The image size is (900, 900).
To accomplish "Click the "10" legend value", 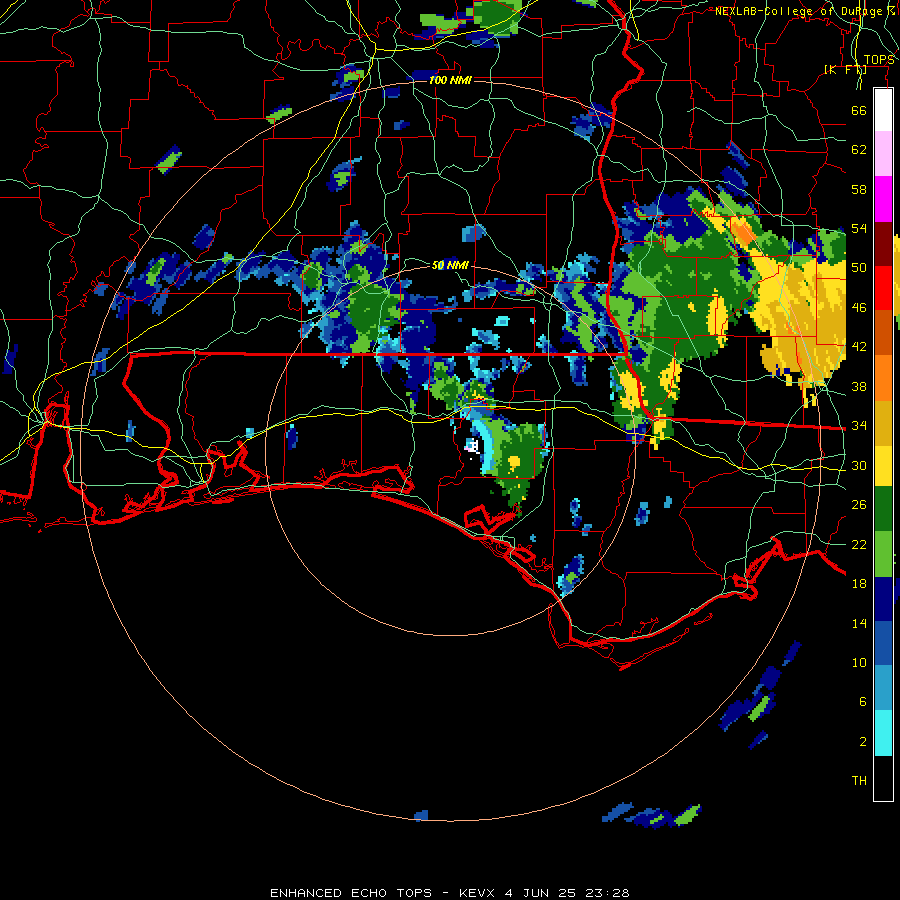I will click(859, 662).
